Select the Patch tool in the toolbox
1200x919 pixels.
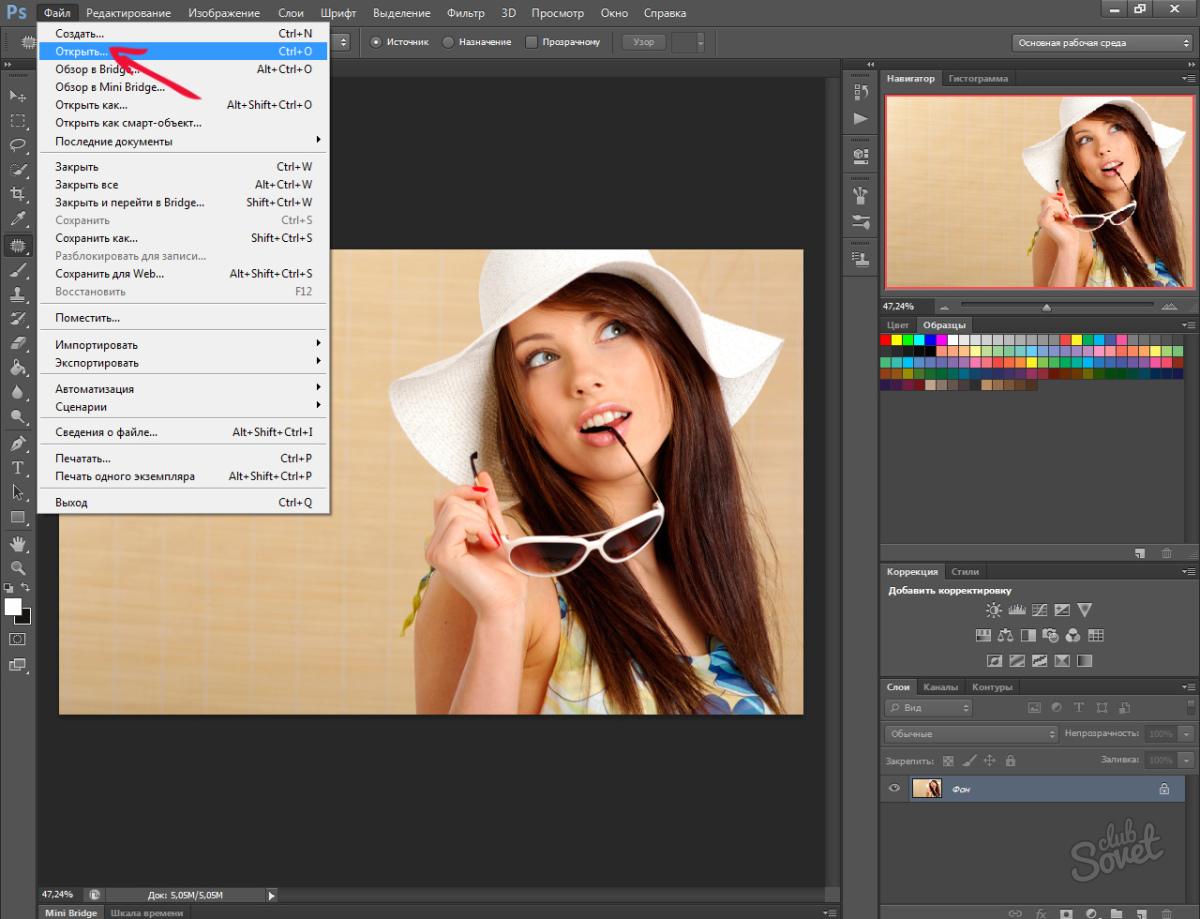pyautogui.click(x=17, y=245)
